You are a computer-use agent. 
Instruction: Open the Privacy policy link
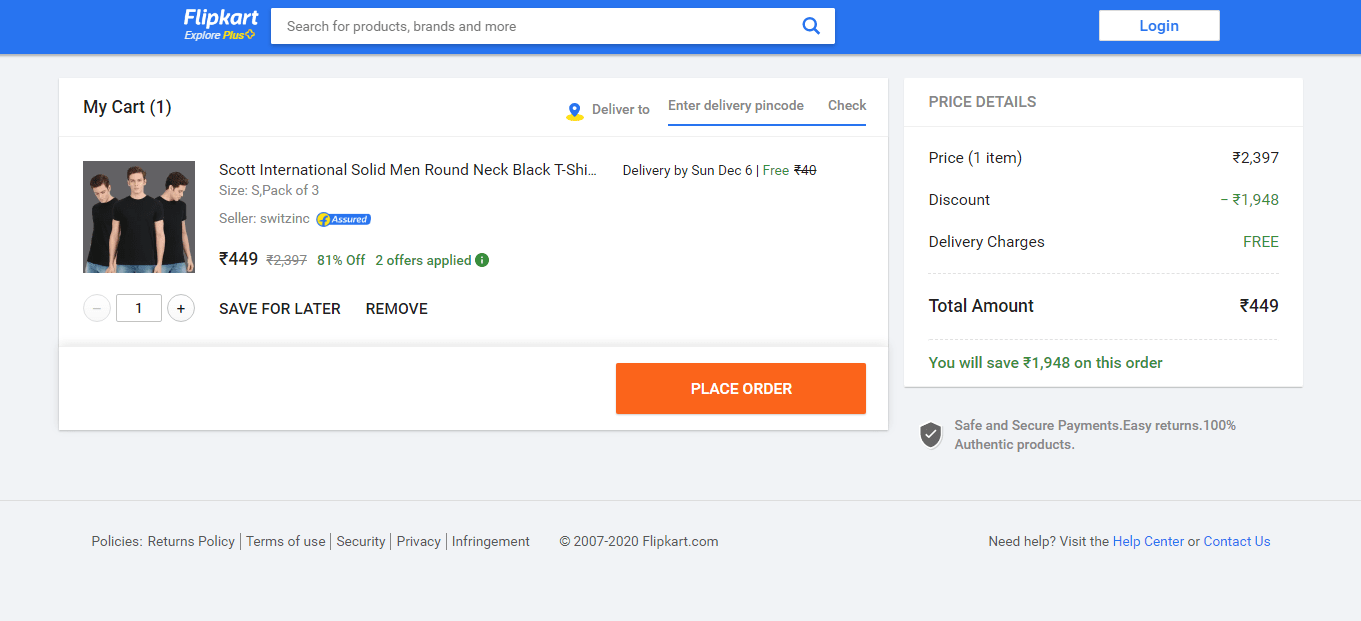(x=419, y=541)
